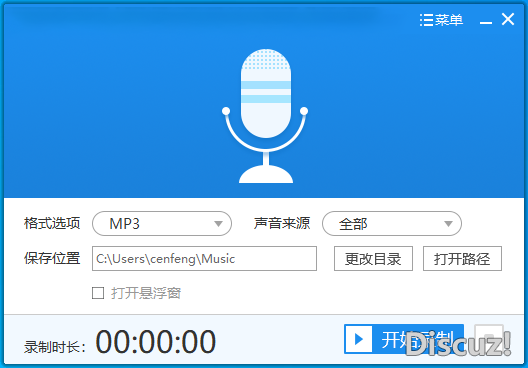Click the large microphone graphic
Image resolution: width=528 pixels, height=368 pixels.
(x=265, y=116)
